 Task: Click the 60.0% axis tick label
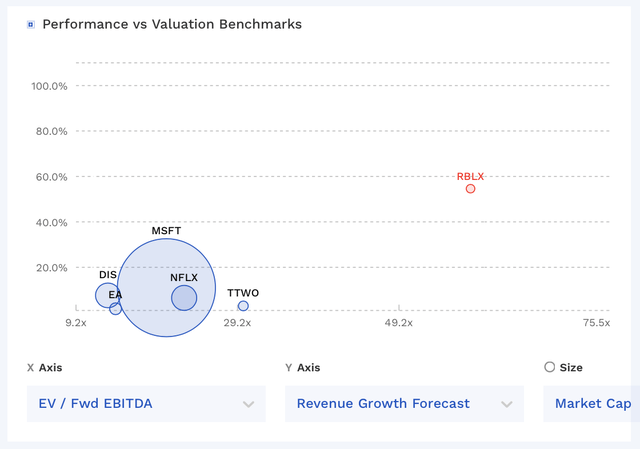point(49,177)
